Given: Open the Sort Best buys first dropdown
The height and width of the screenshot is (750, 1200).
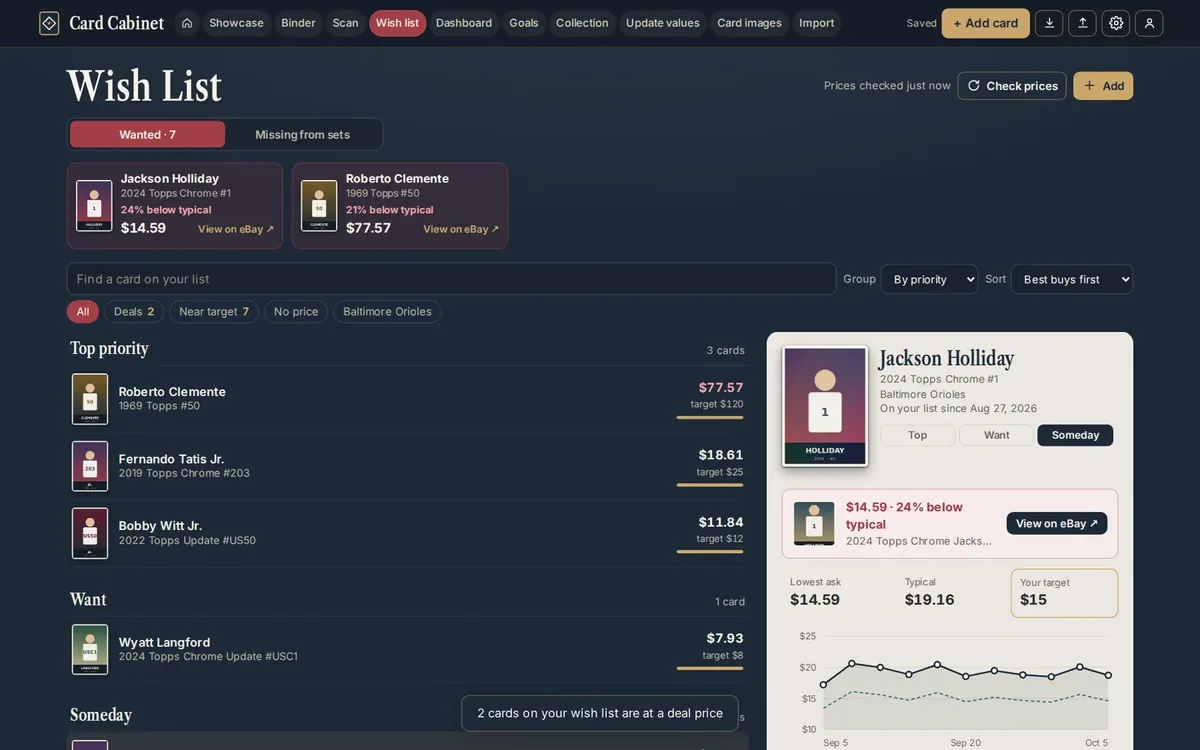Looking at the screenshot, I should (x=1072, y=279).
